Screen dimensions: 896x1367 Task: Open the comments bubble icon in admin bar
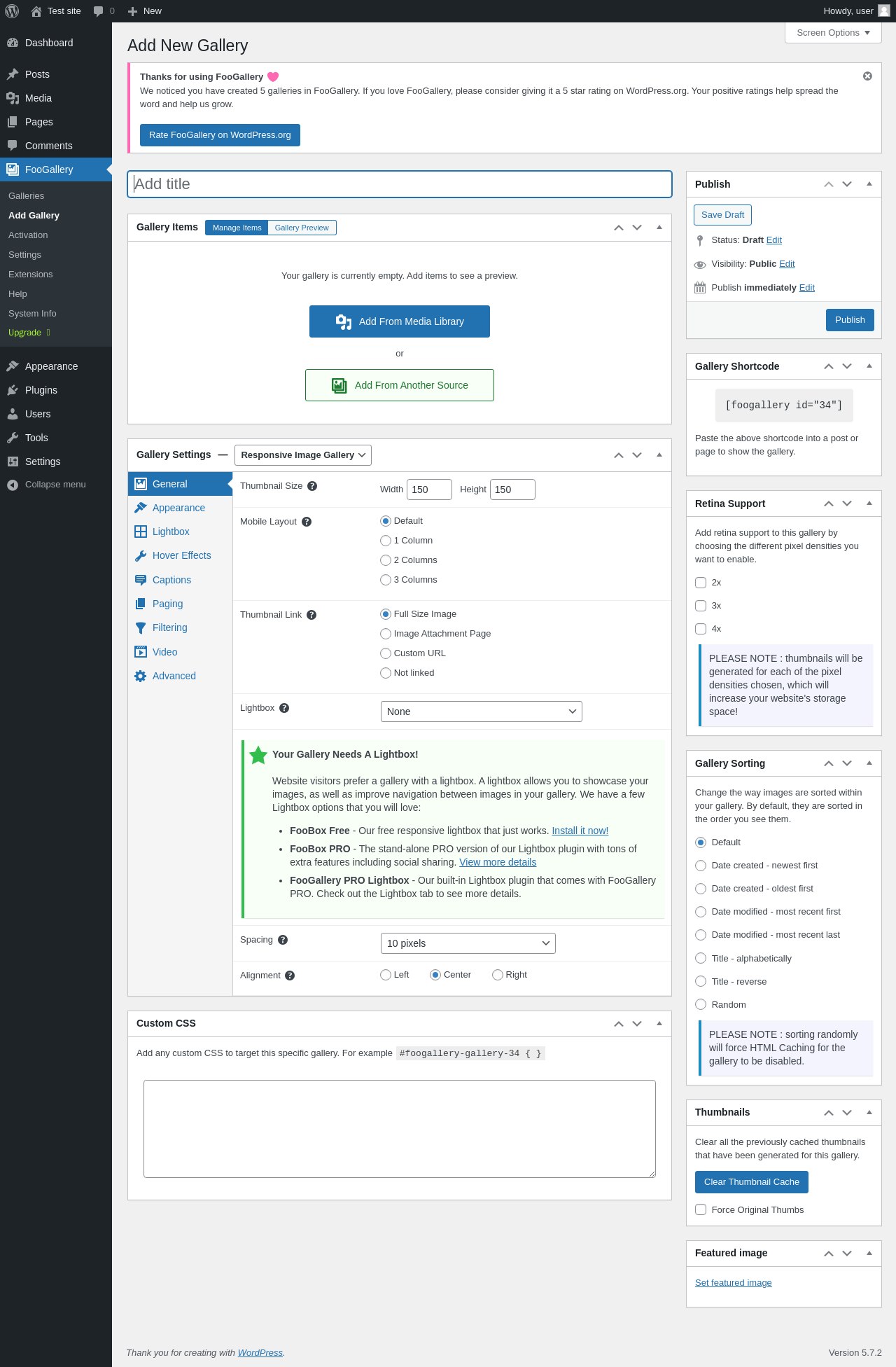coord(98,11)
